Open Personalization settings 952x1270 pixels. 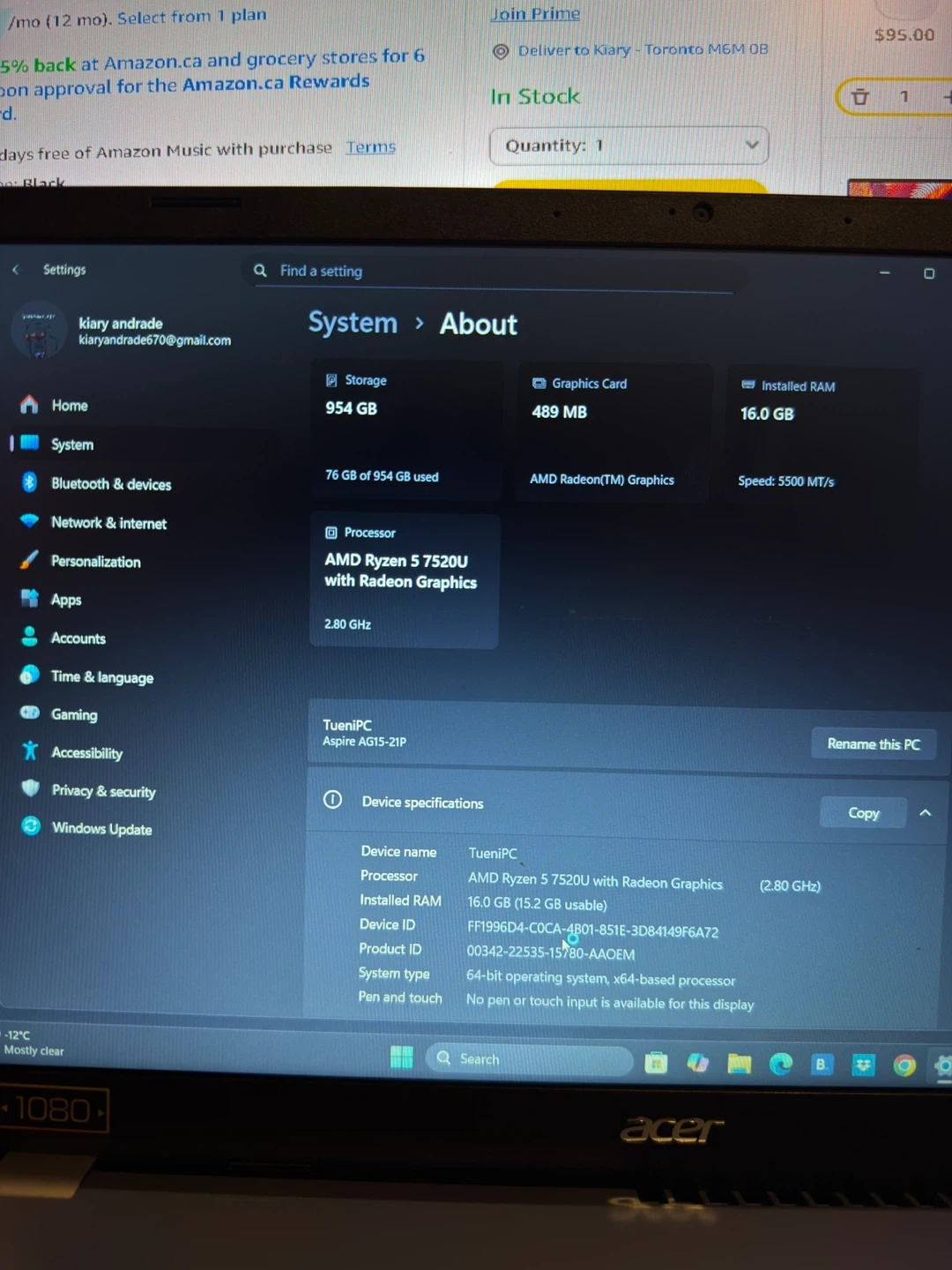point(95,562)
